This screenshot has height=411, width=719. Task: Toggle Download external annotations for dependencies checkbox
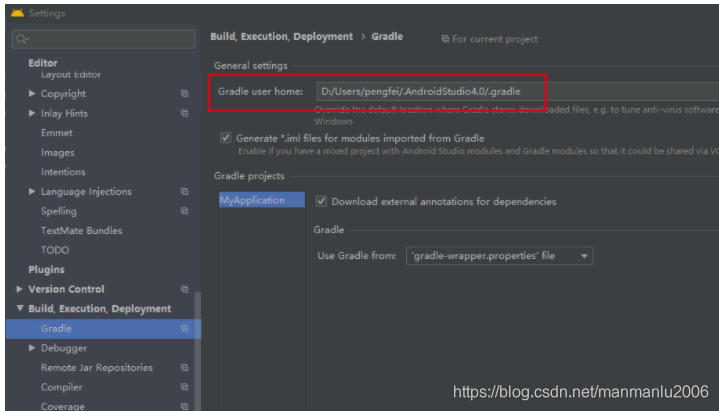click(x=321, y=201)
